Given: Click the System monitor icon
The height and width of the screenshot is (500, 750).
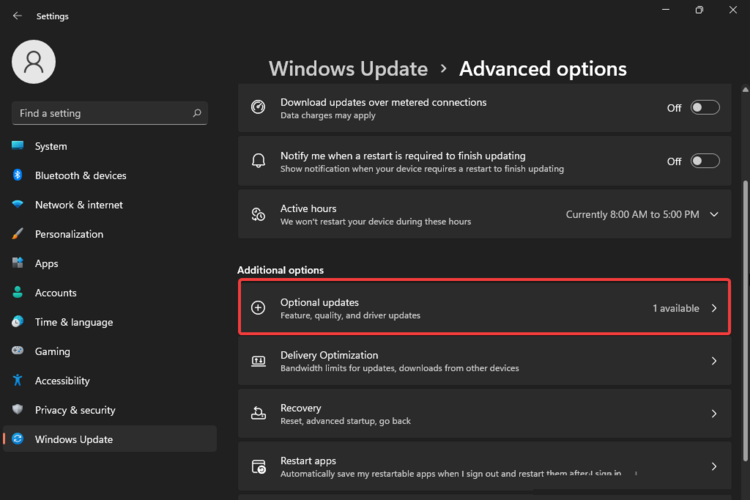Looking at the screenshot, I should (18, 145).
